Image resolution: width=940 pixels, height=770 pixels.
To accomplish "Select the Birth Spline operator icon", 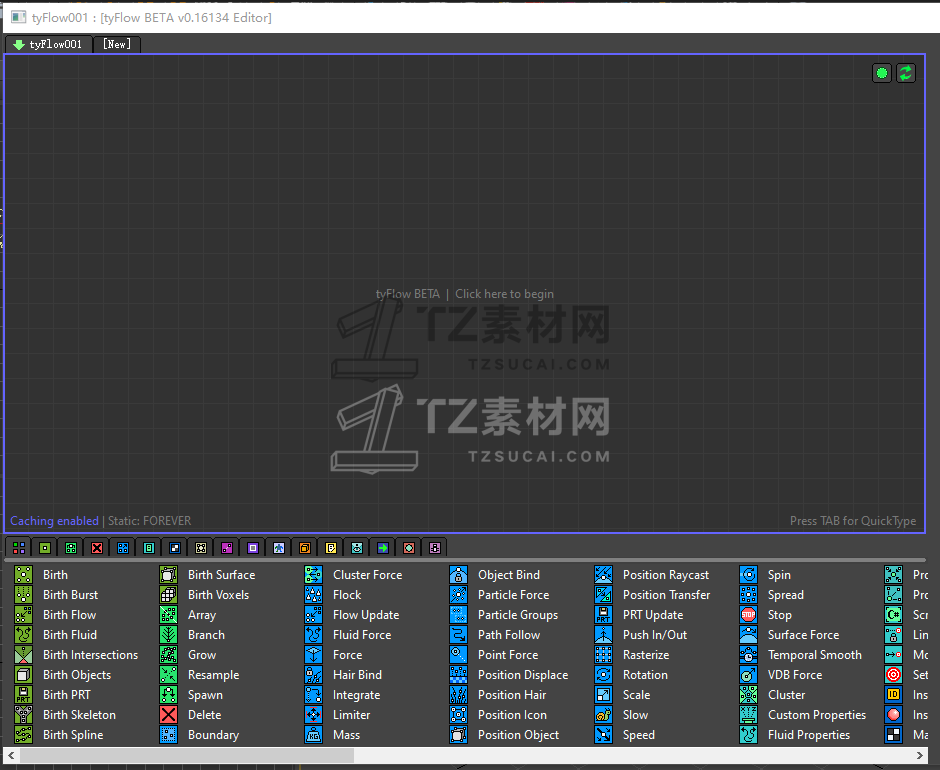I will click(x=23, y=735).
